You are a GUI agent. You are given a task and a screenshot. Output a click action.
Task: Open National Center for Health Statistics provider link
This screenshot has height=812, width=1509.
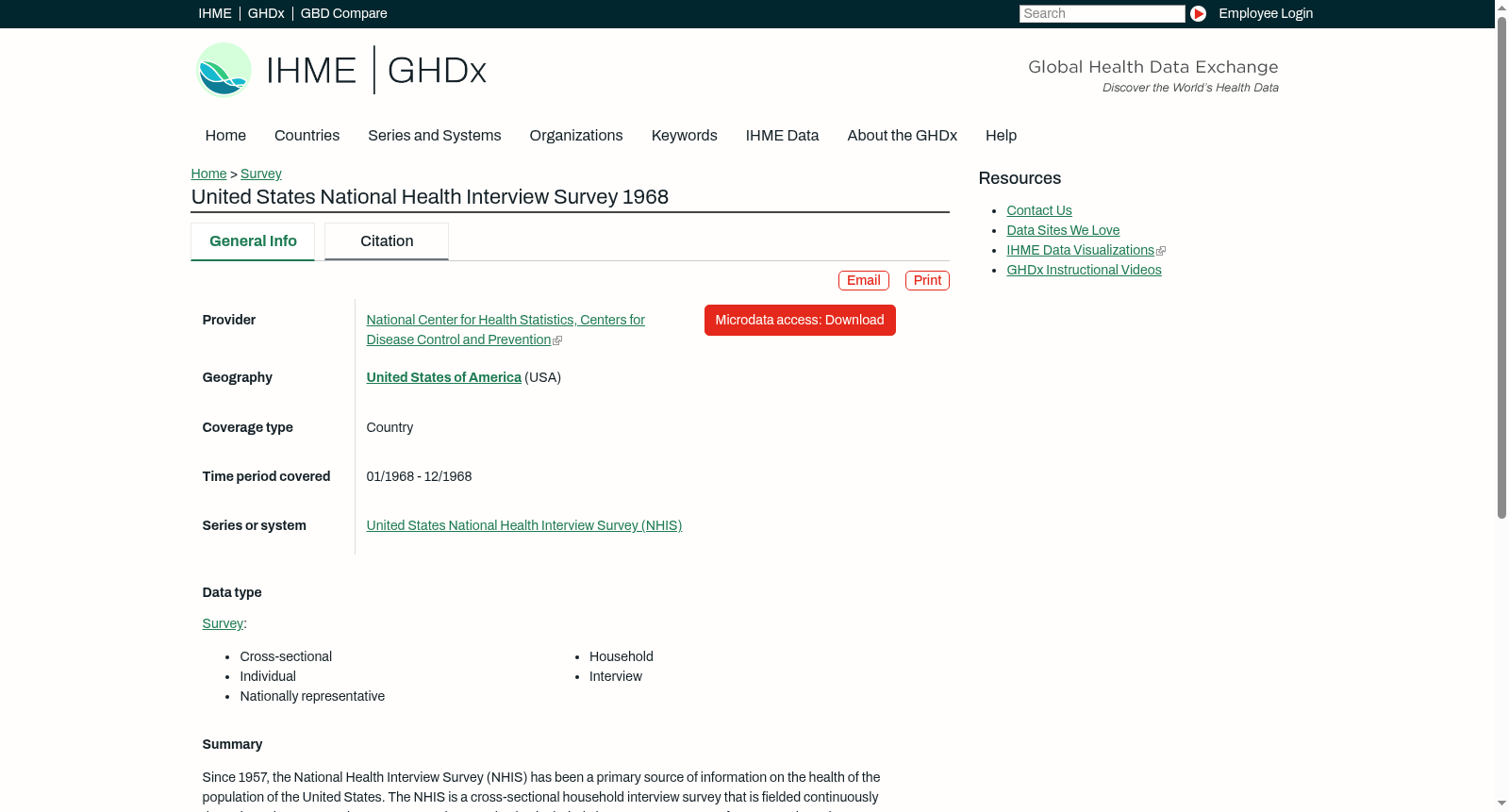[506, 330]
